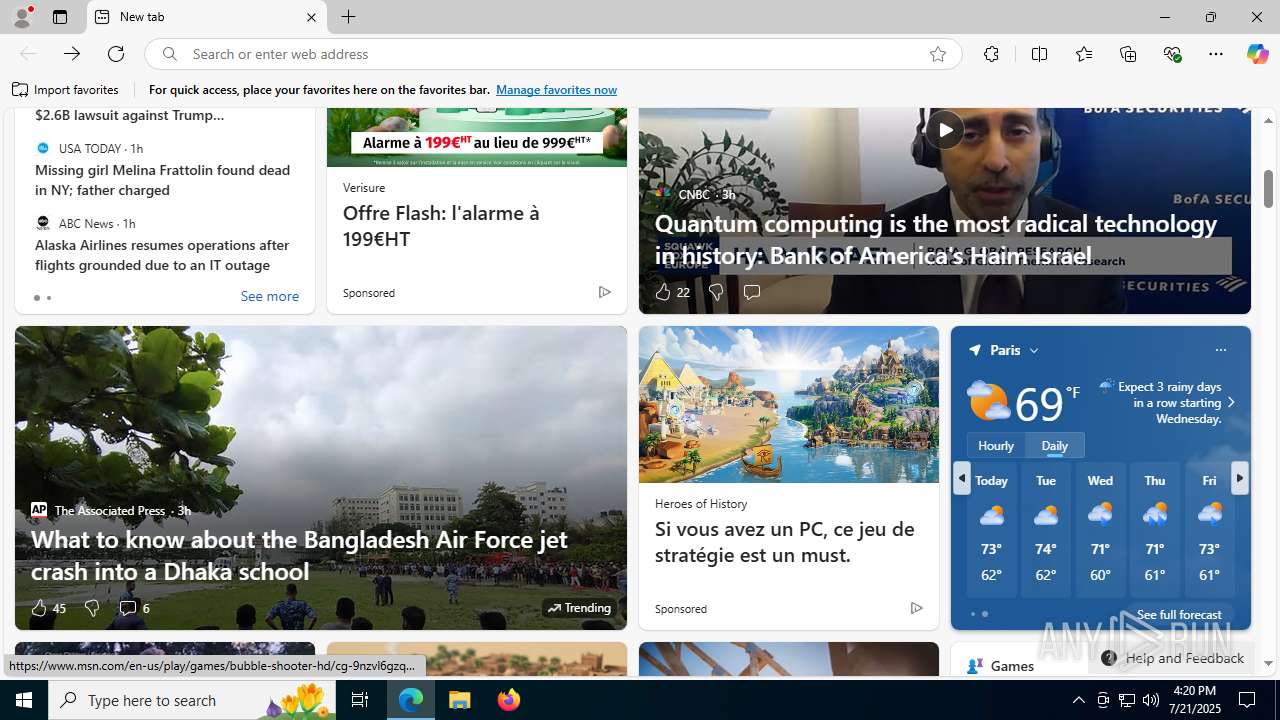Click Manage favorites now link

(556, 90)
